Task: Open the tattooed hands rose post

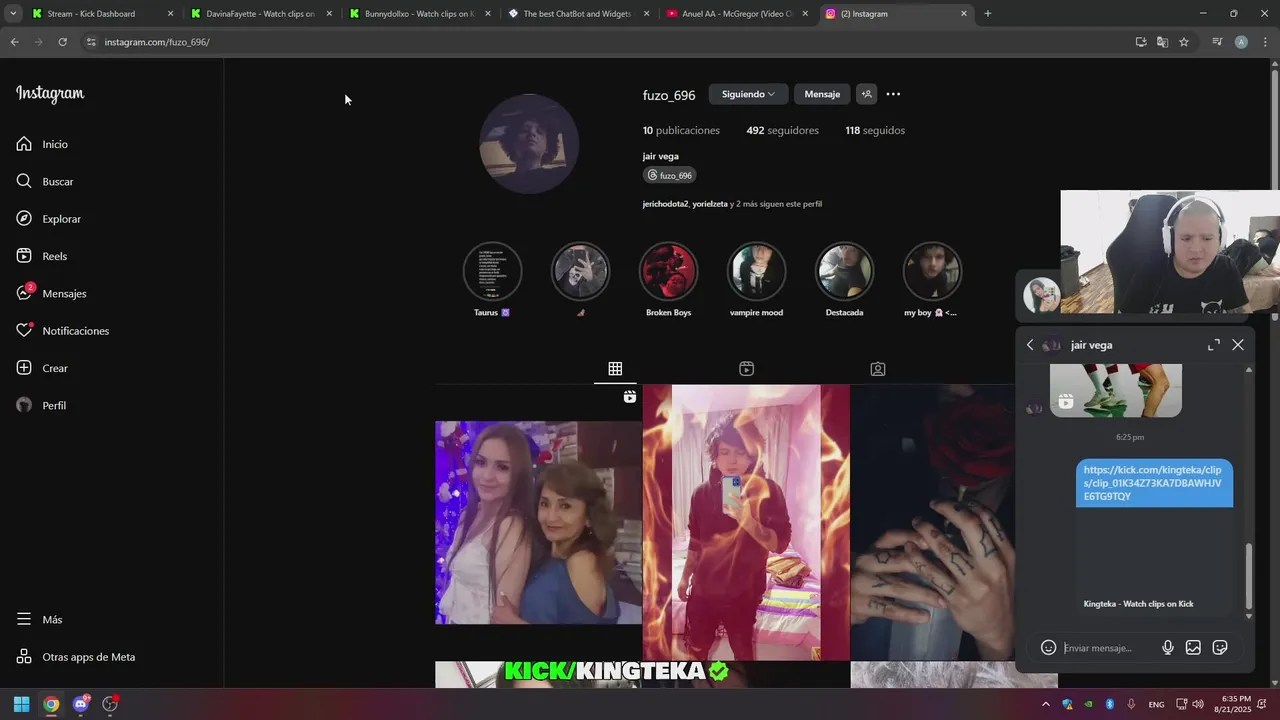Action: point(932,522)
